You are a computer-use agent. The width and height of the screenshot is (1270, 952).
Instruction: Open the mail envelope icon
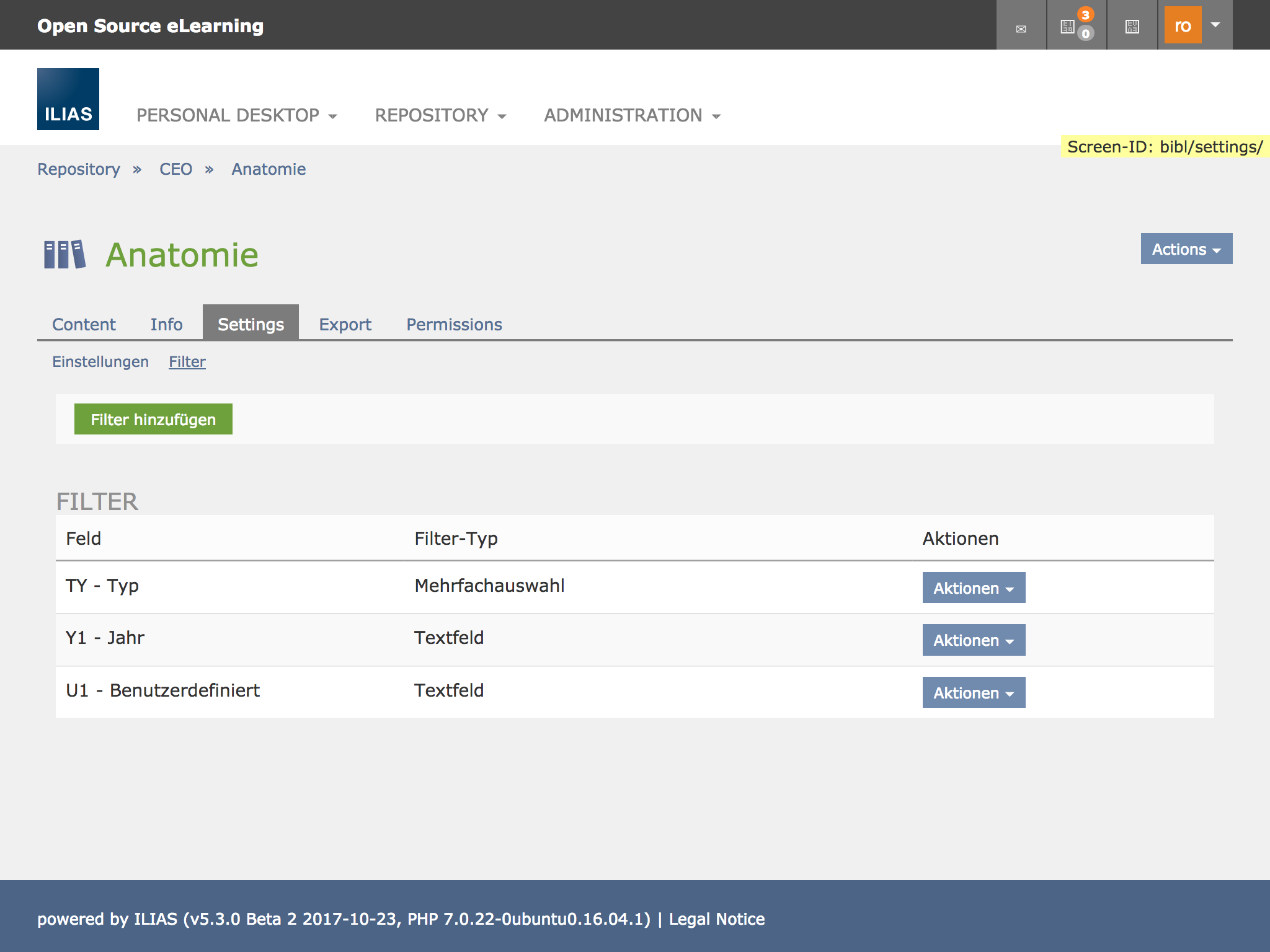1021,28
